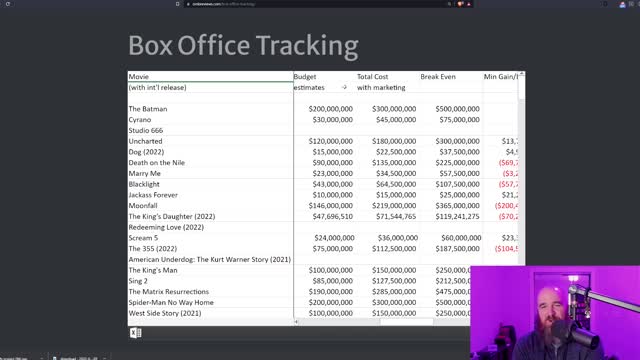
Task: Click King's Daughter budget $47,696,510
Action: (x=333, y=216)
